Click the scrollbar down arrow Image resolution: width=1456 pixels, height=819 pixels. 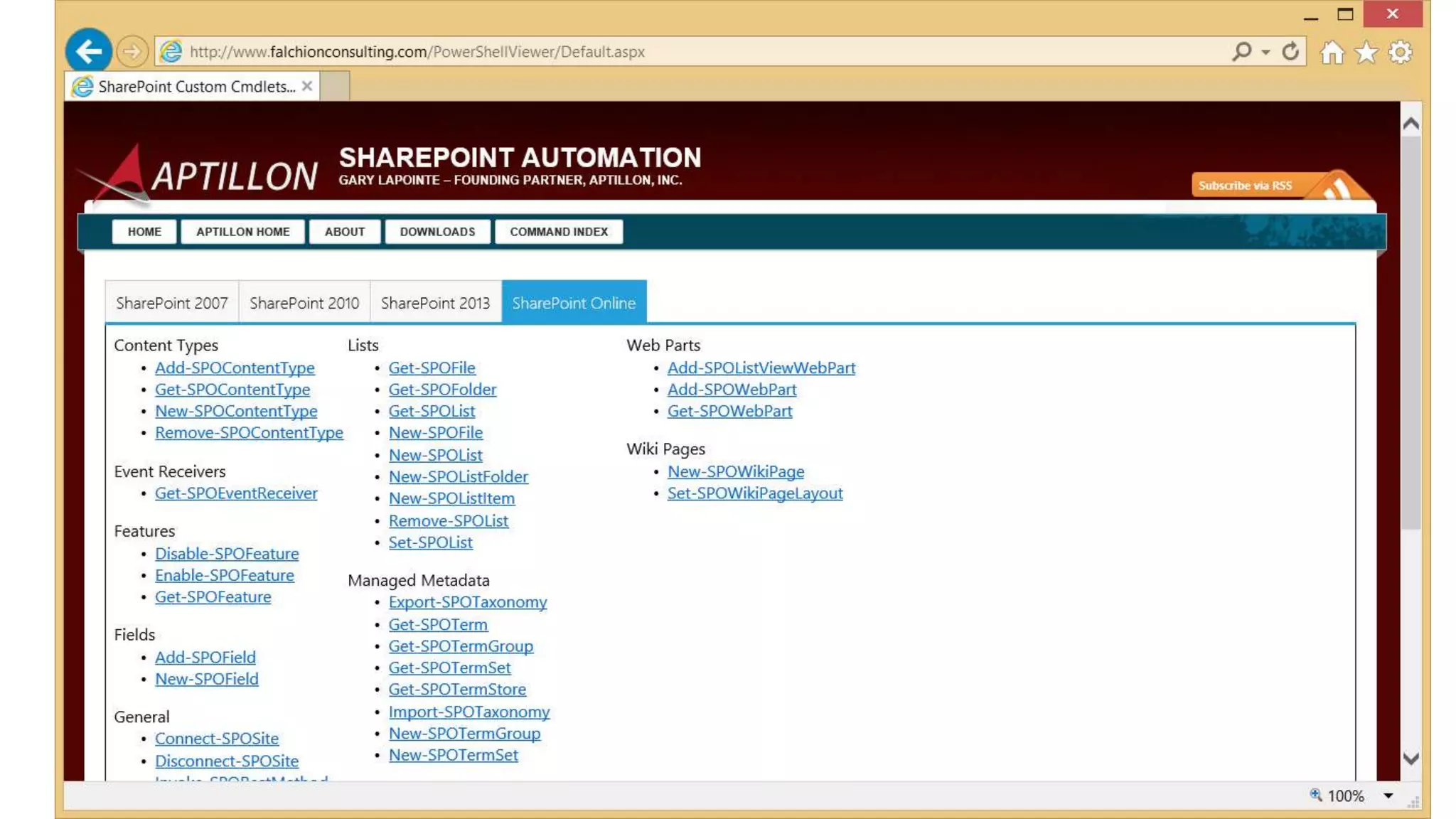pos(1410,759)
